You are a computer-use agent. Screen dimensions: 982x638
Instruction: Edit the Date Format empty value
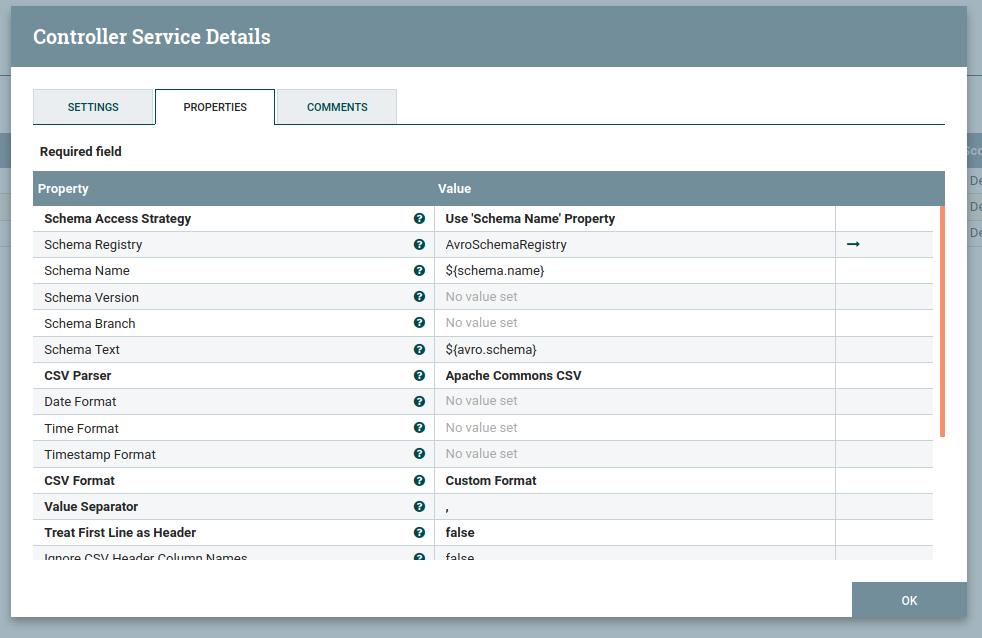(634, 401)
